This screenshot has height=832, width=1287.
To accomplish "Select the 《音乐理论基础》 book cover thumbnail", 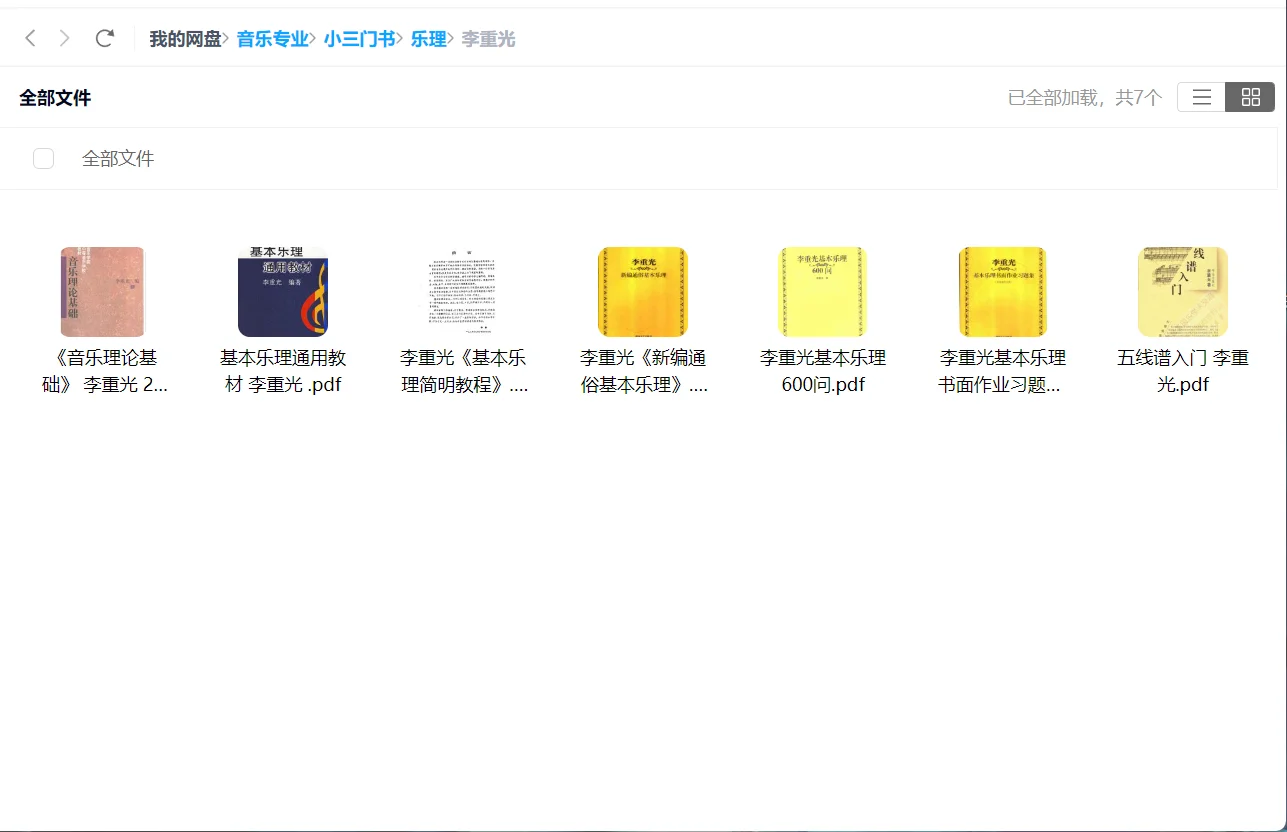I will [103, 292].
